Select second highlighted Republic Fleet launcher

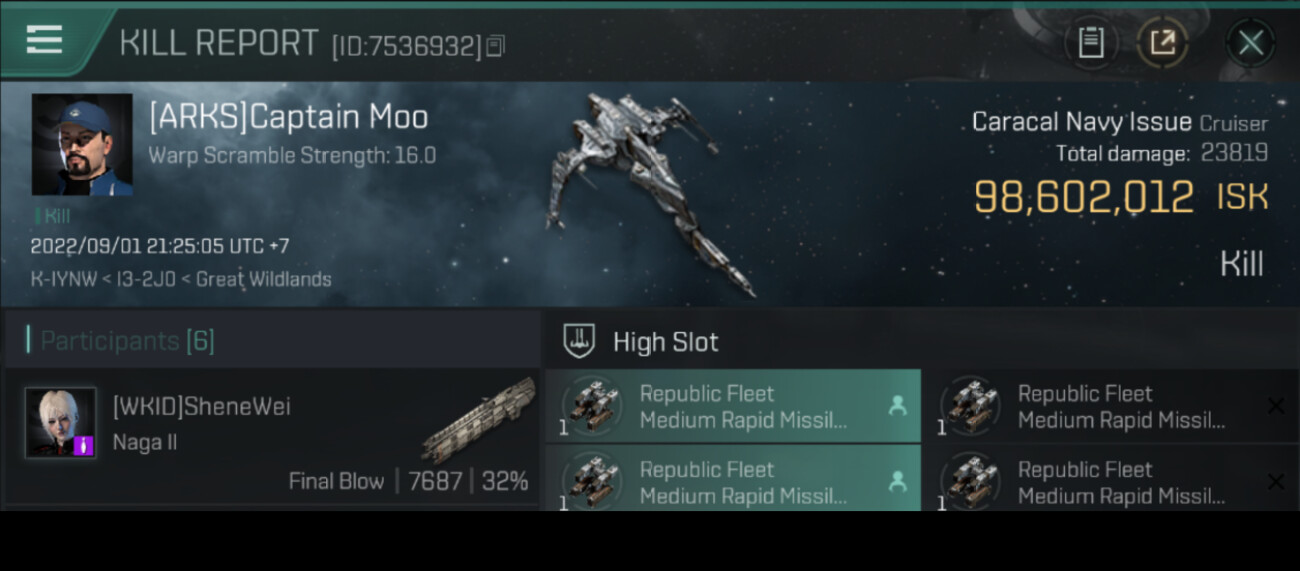coord(733,480)
